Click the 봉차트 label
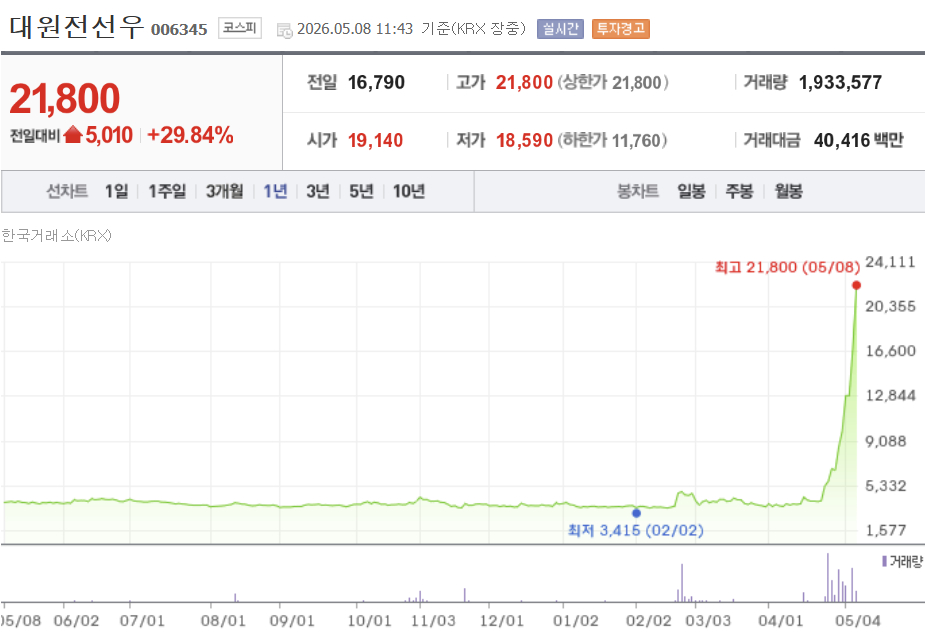 (638, 191)
